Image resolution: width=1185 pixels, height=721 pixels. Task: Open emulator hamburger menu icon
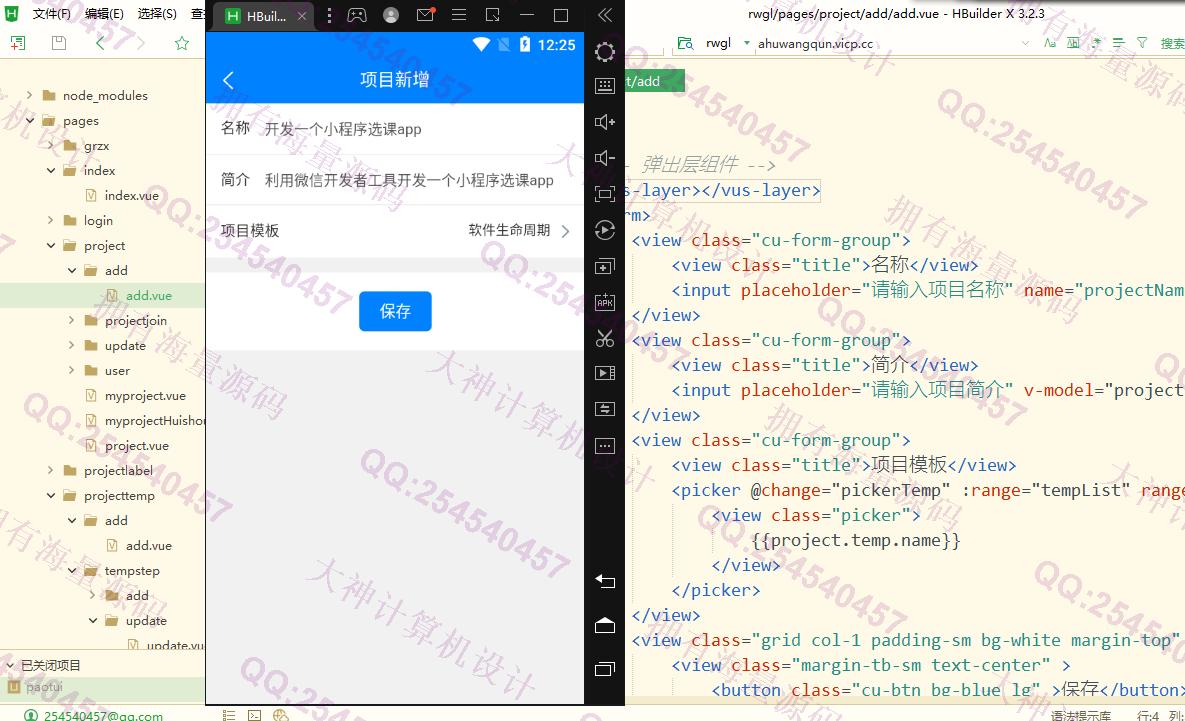[459, 15]
